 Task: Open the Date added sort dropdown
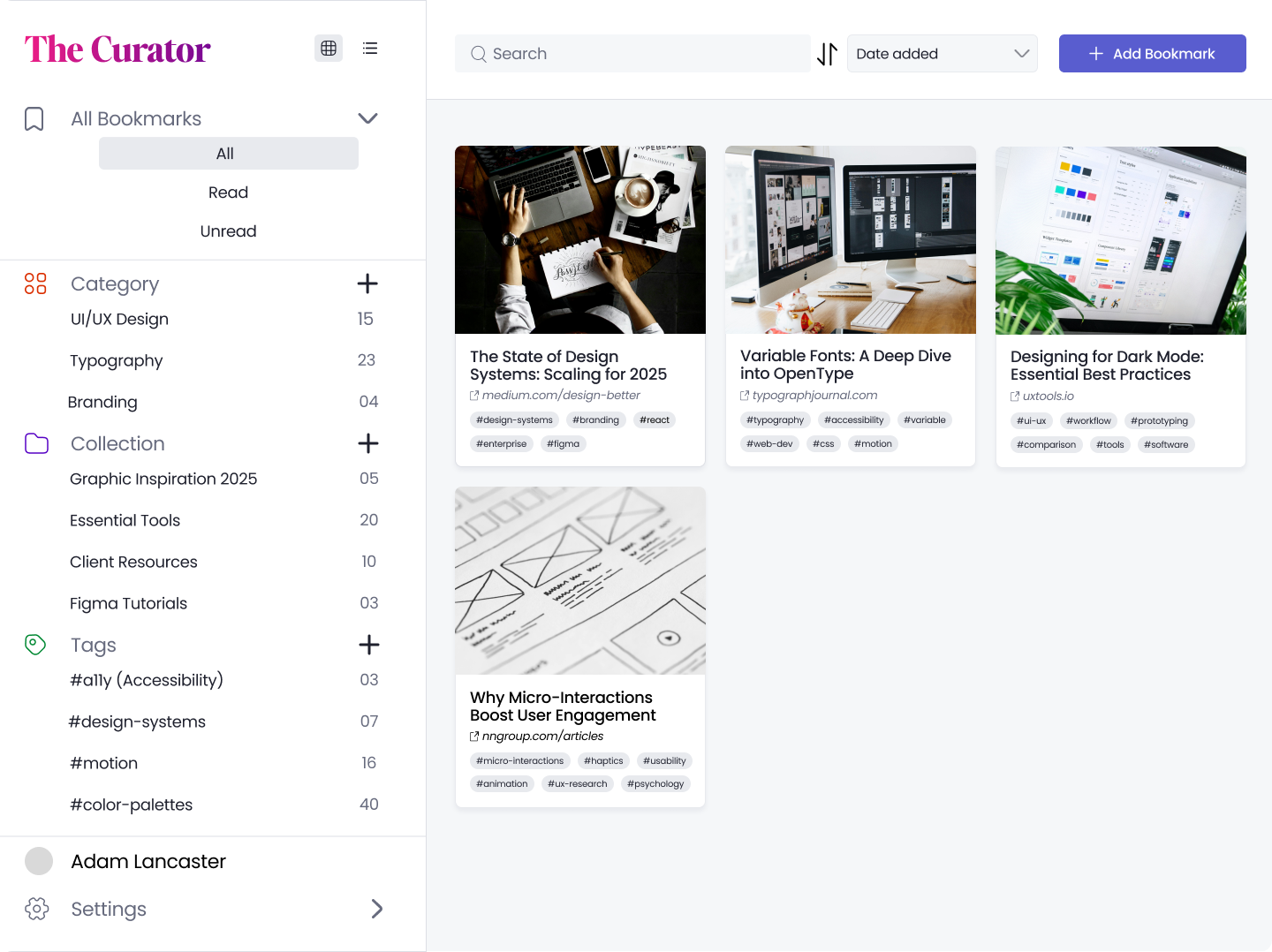[x=943, y=54]
